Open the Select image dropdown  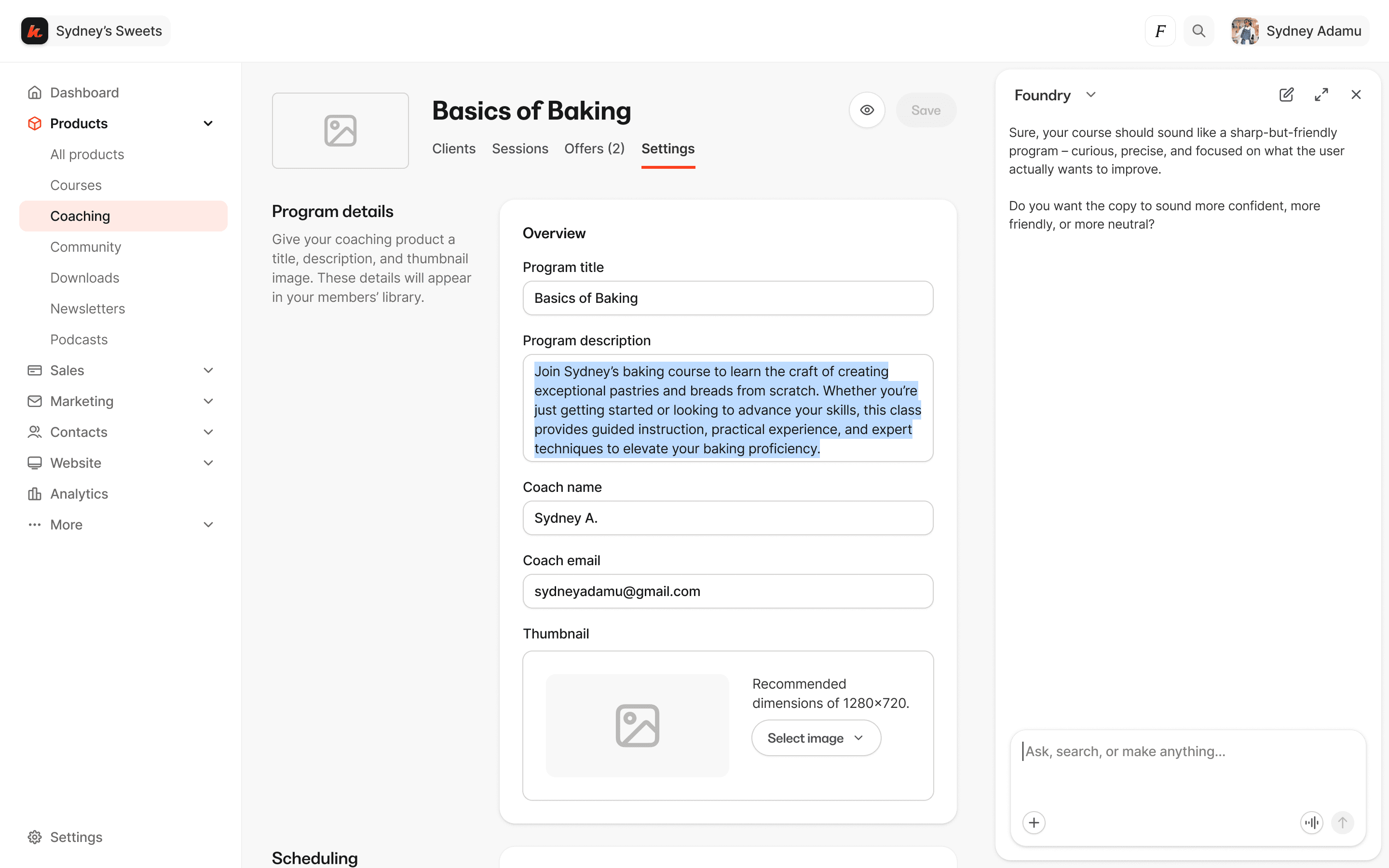click(x=816, y=738)
